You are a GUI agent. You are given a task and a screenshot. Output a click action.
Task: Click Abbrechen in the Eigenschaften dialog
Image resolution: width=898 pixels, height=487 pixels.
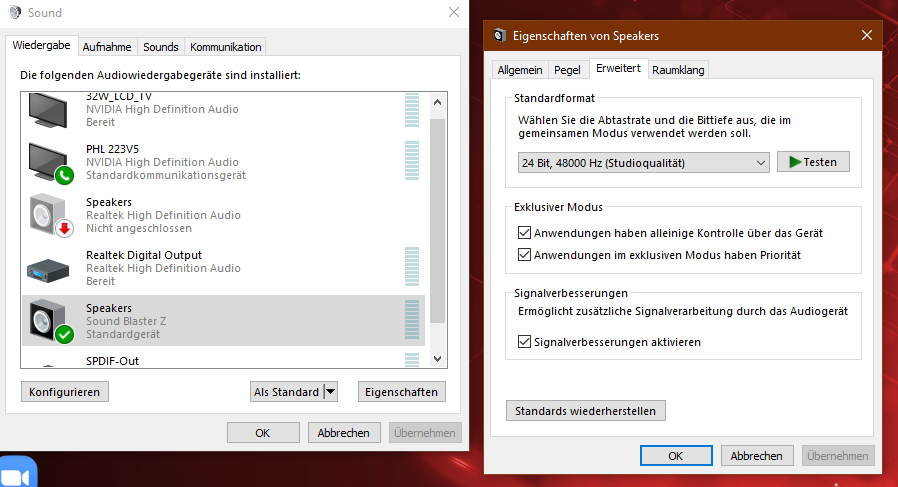(x=757, y=455)
